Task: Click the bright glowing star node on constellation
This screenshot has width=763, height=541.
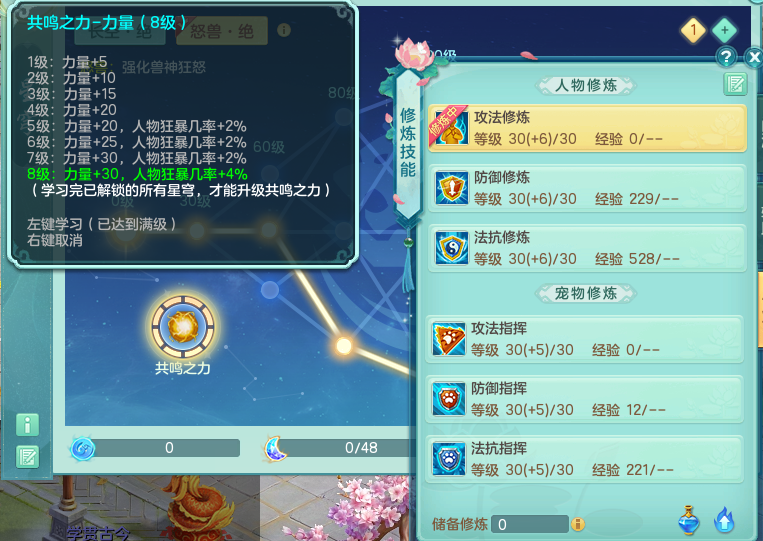Action: pos(344,346)
